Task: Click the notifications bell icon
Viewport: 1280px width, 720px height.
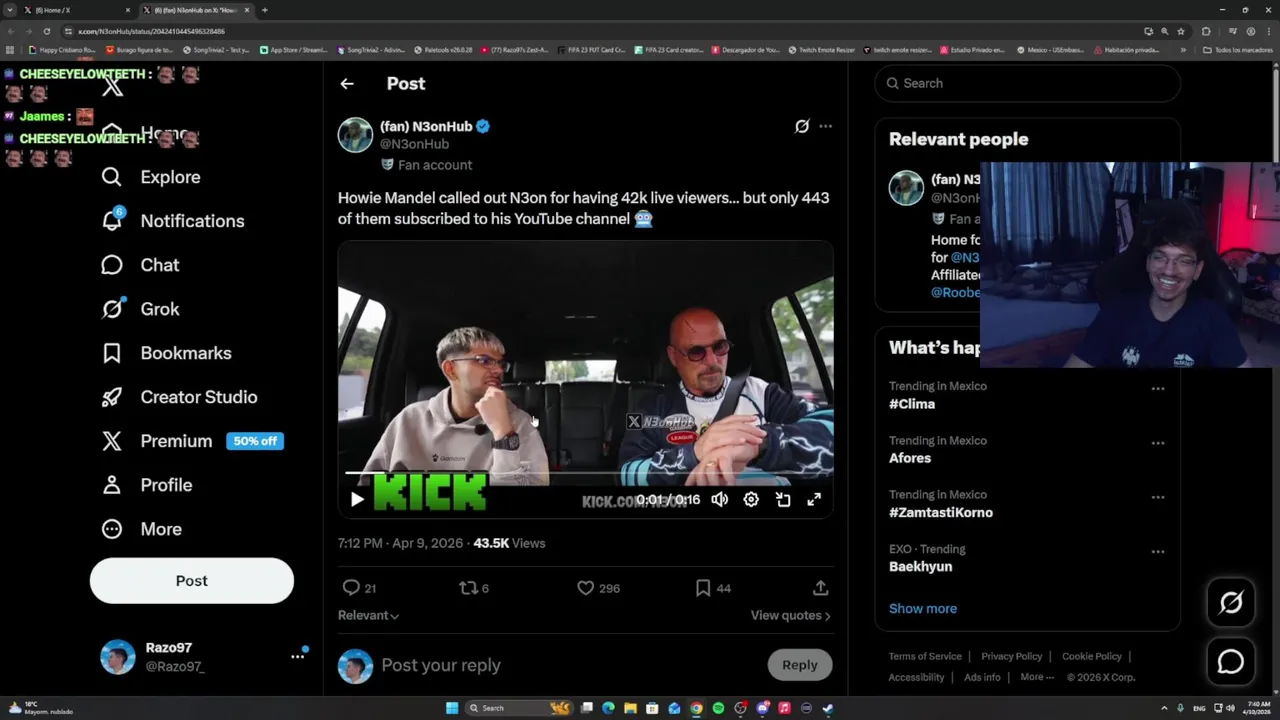Action: [112, 221]
